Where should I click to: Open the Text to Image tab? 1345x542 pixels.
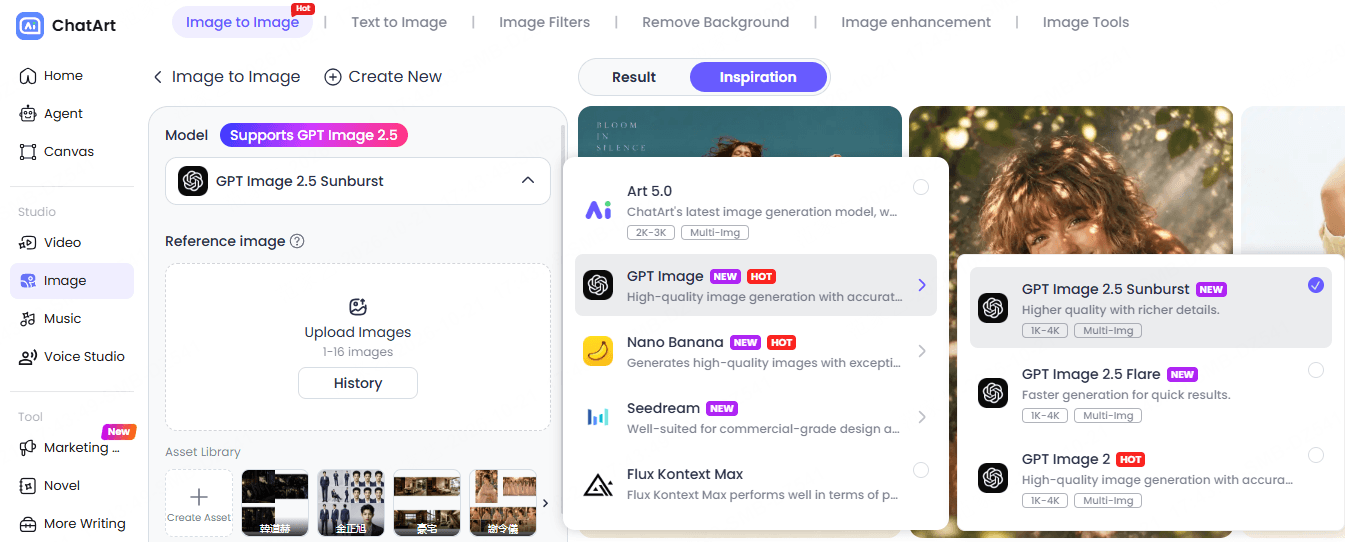[399, 22]
